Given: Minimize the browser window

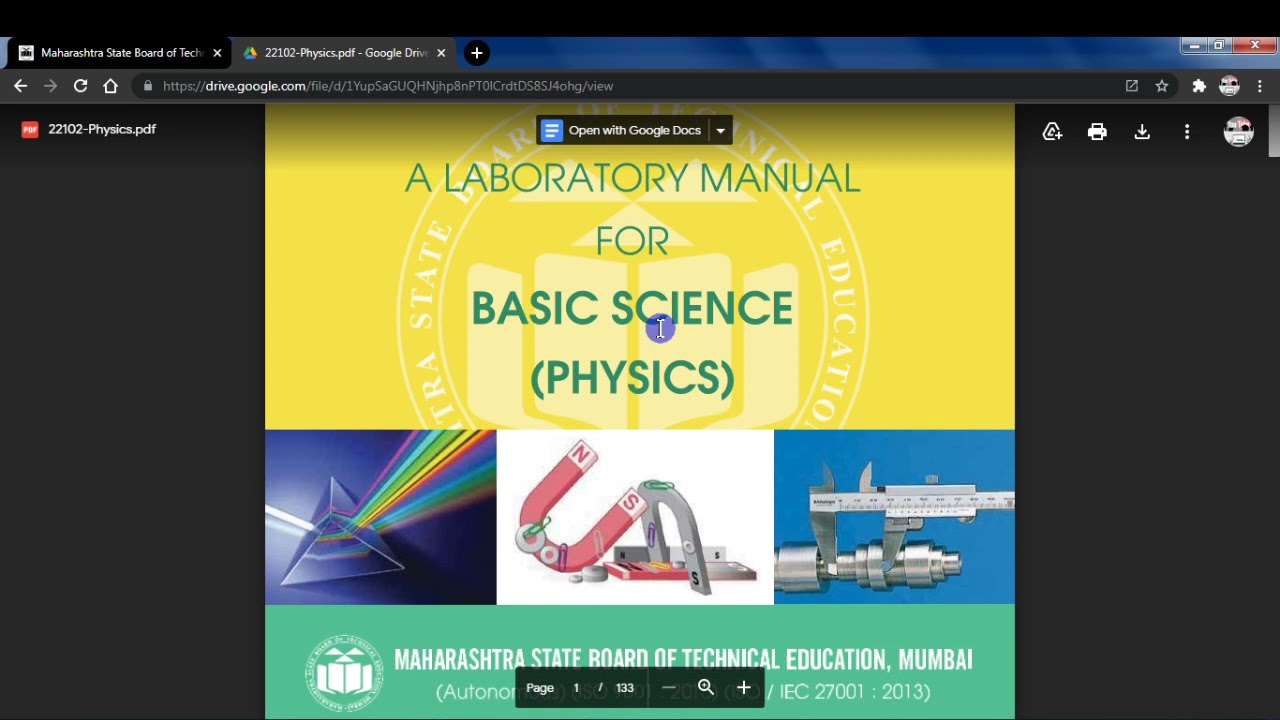Looking at the screenshot, I should [1194, 45].
